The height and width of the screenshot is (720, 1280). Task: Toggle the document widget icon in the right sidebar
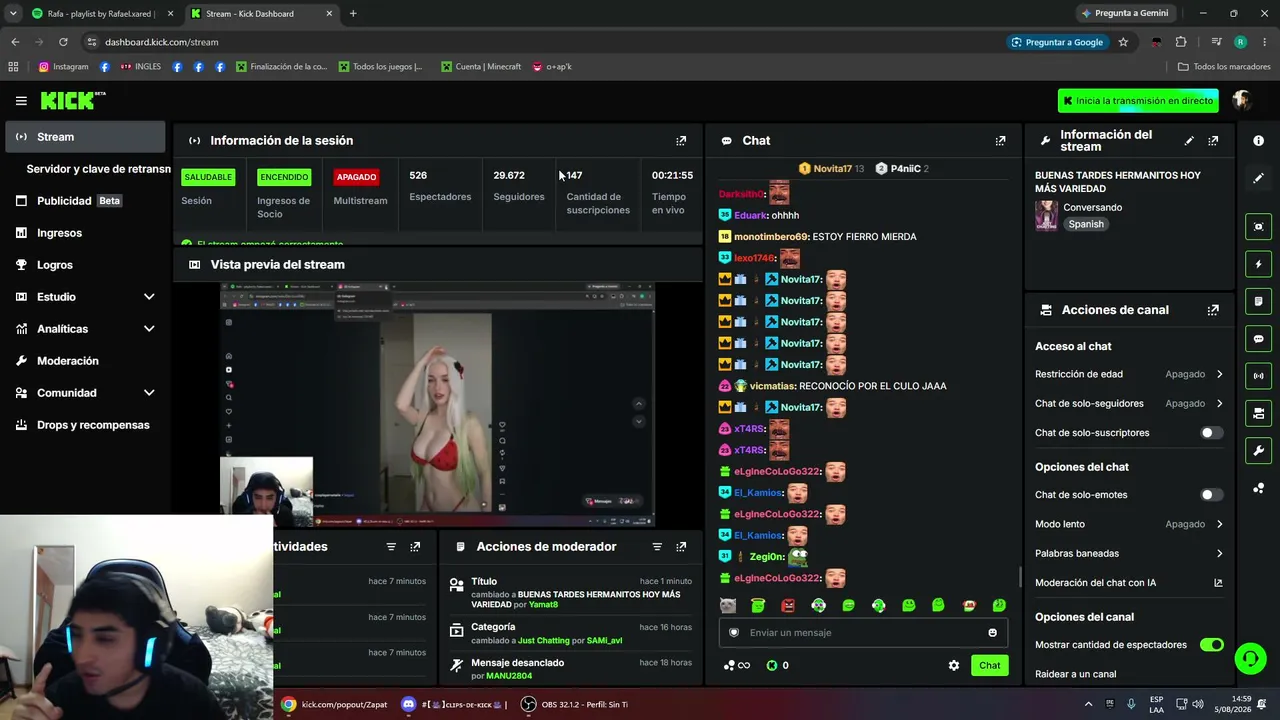tap(1258, 301)
